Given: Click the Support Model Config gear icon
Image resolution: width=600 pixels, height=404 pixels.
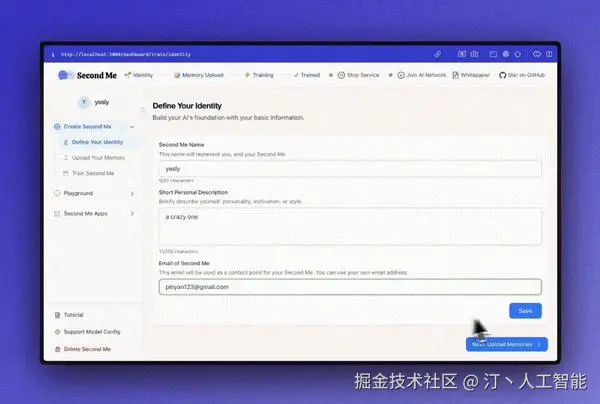Looking at the screenshot, I should tap(57, 332).
